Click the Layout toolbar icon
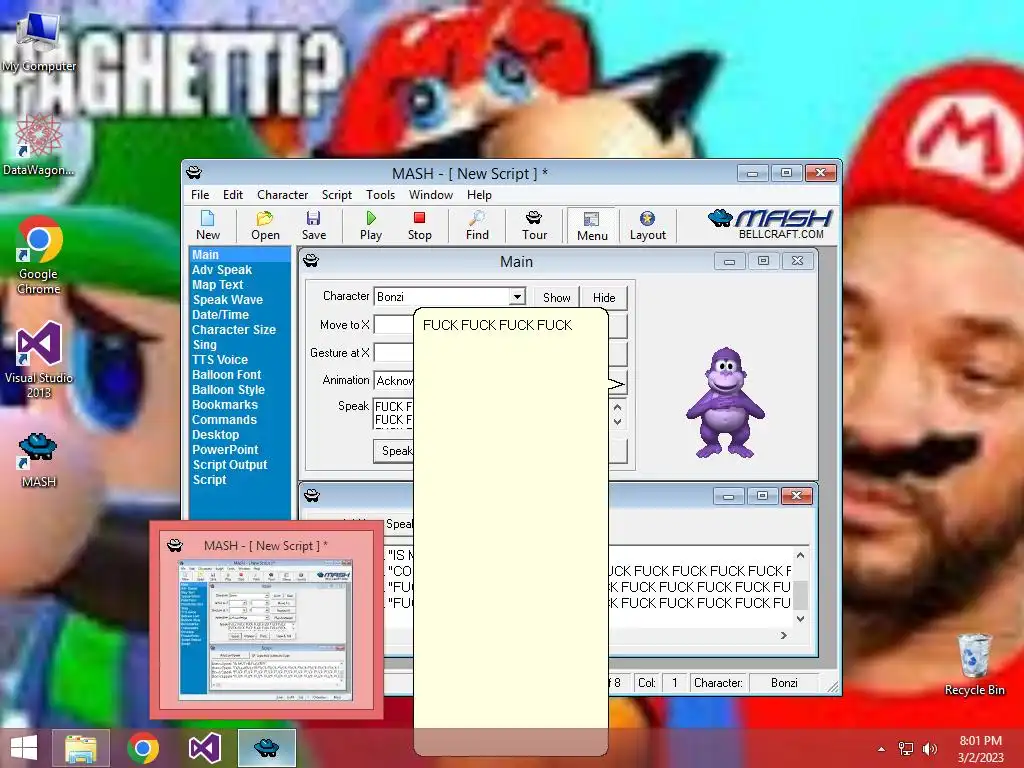 647,225
